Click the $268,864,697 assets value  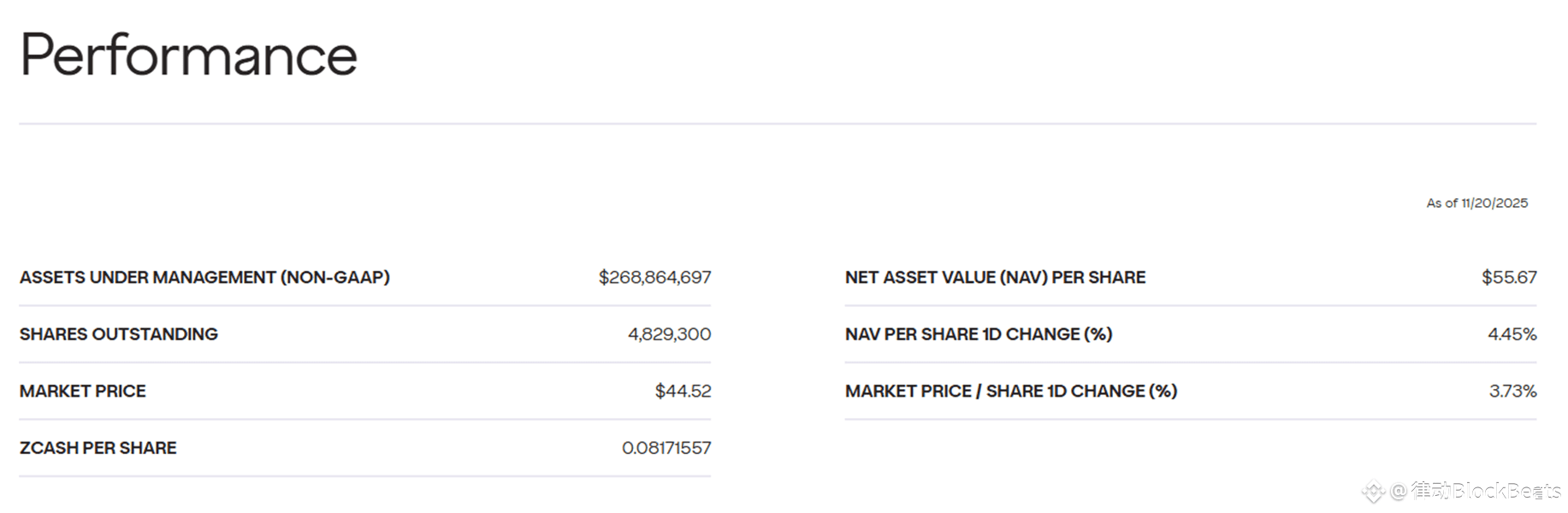654,277
